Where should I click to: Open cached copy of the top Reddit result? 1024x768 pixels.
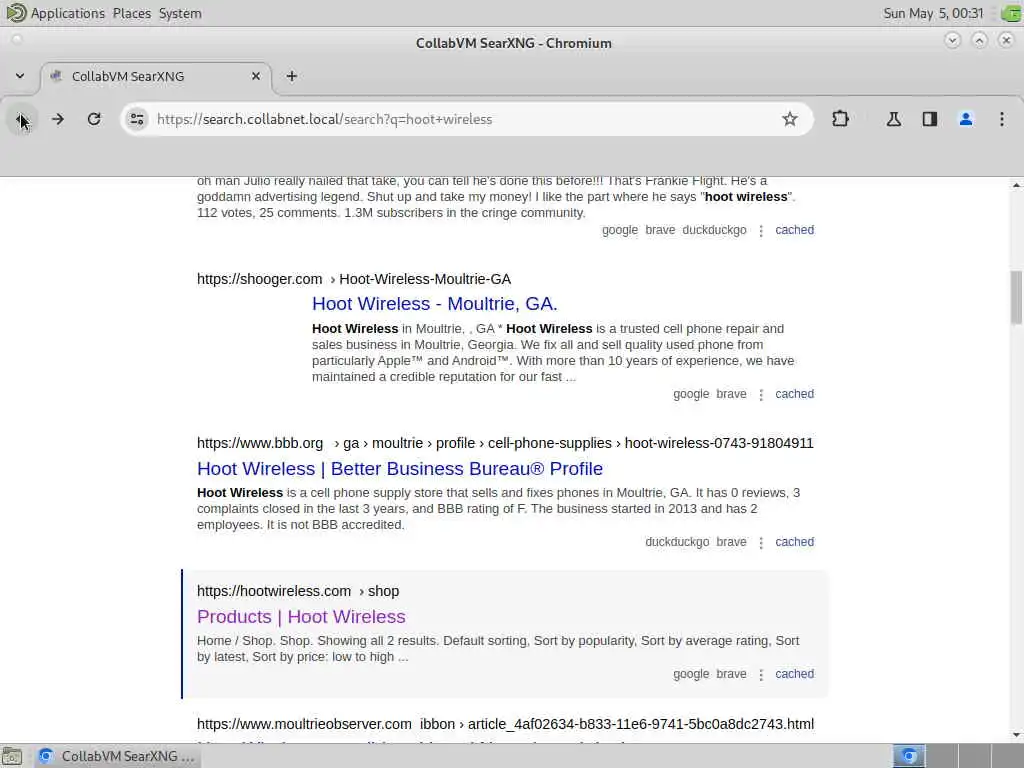794,229
